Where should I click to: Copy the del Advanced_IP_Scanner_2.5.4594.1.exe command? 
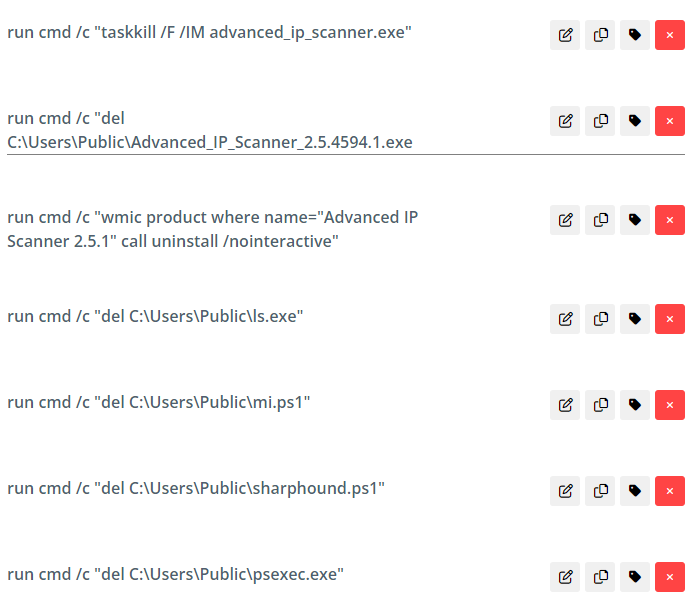pos(600,121)
